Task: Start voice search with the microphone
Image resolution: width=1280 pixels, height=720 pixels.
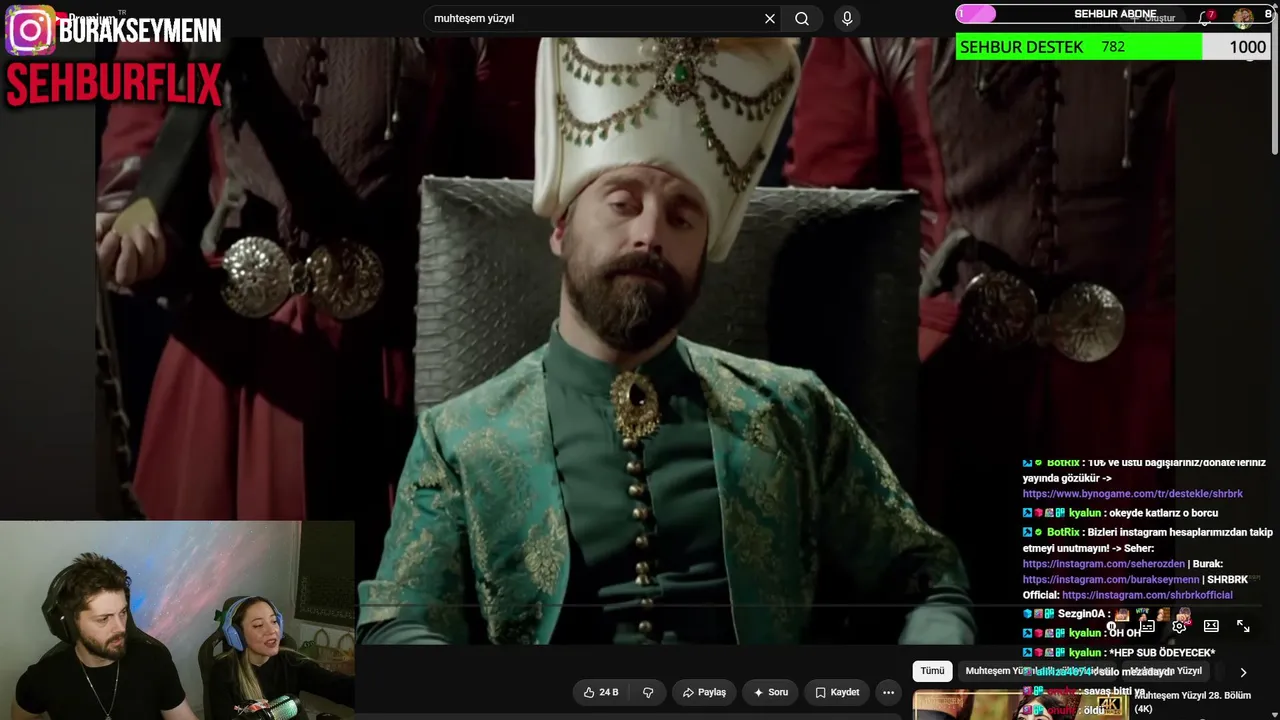Action: 847,19
